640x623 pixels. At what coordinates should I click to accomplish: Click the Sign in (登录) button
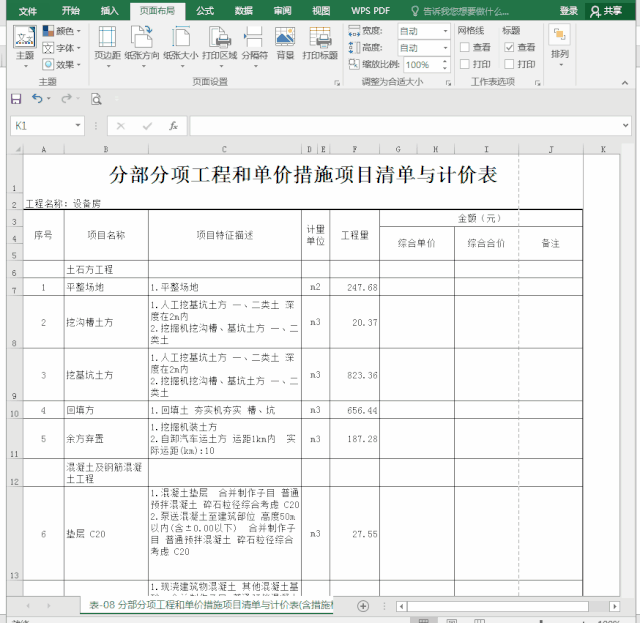tap(569, 11)
